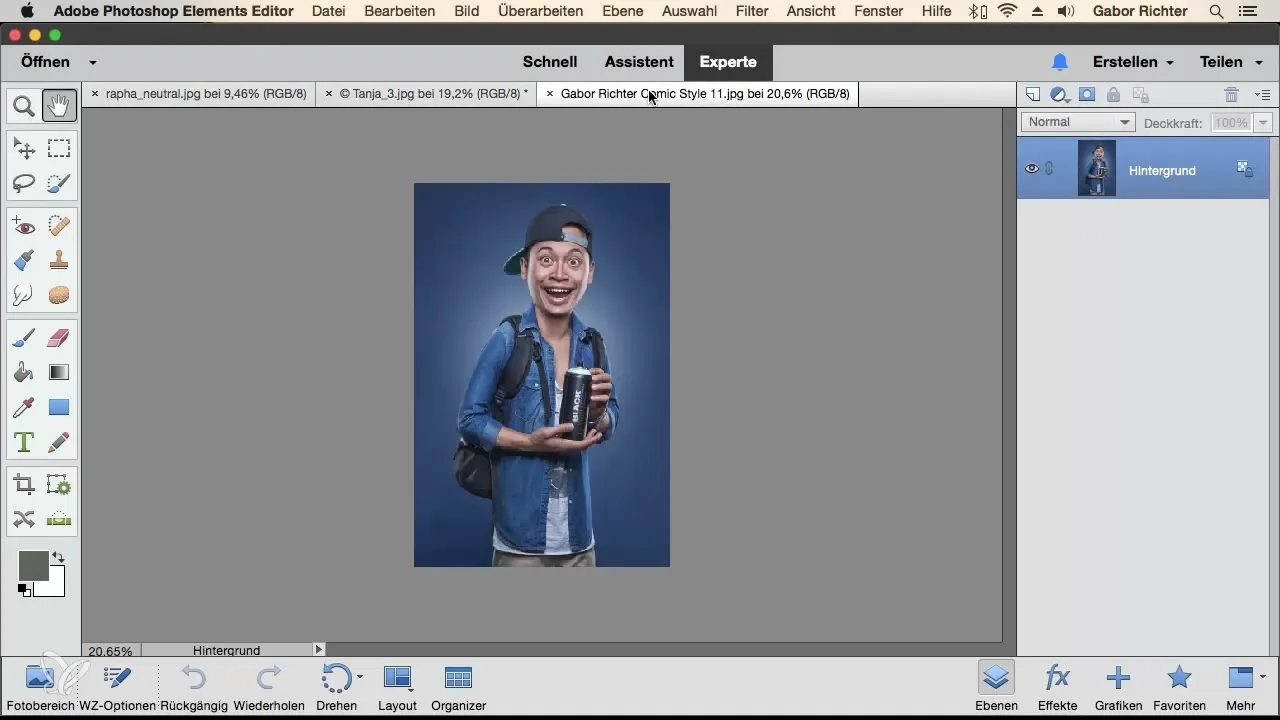Open the Deckkraft opacity slider arrow
This screenshot has width=1280, height=720.
tap(1262, 123)
